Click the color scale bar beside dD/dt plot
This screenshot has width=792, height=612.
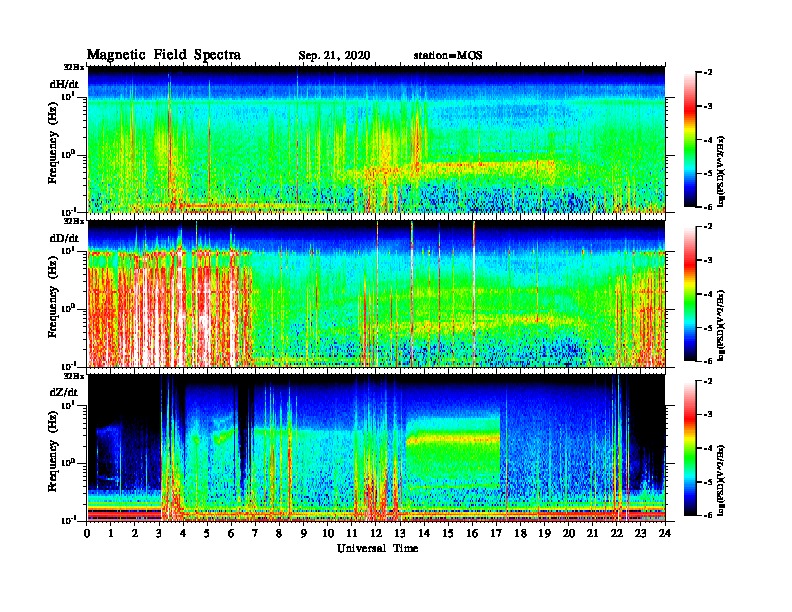[690, 294]
